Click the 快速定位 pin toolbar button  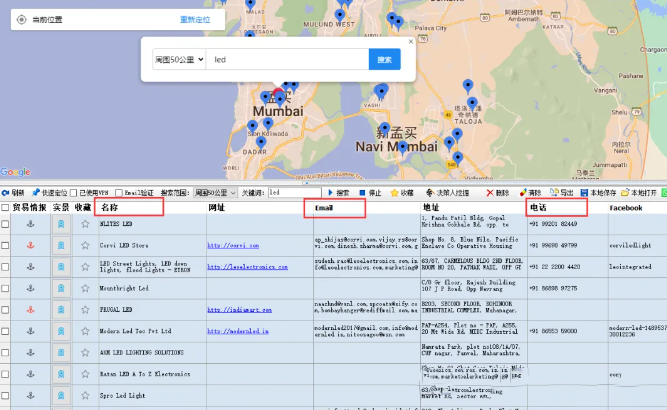click(50, 193)
